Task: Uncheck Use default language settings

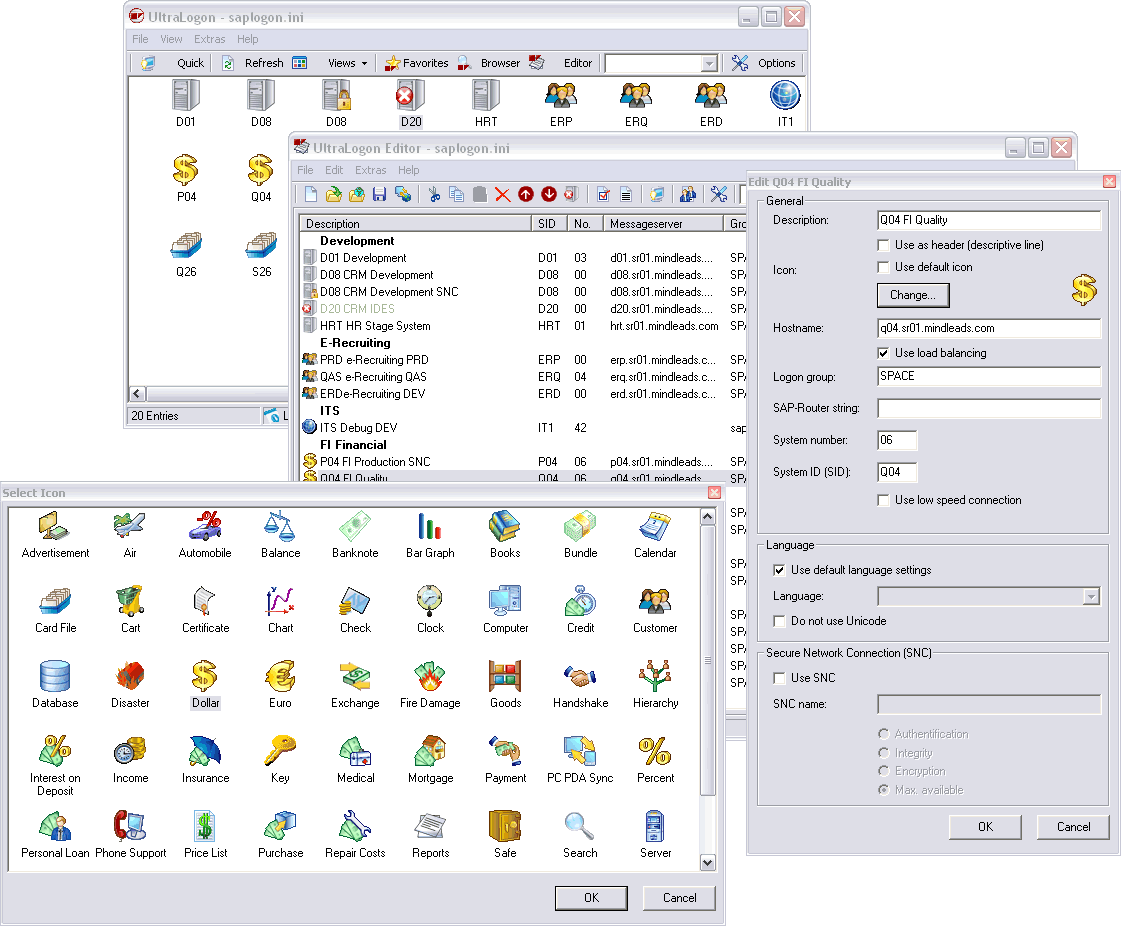Action: (779, 570)
